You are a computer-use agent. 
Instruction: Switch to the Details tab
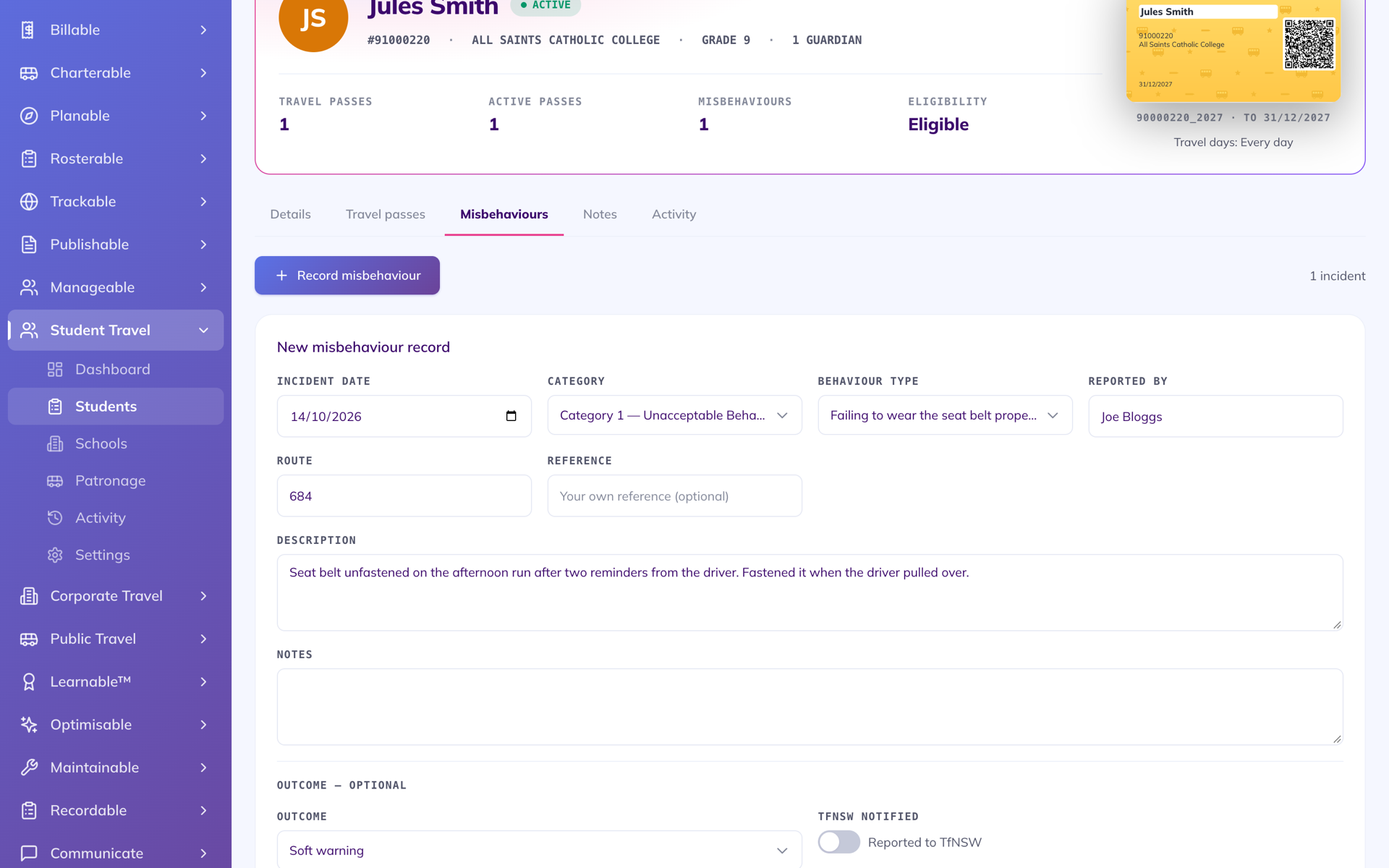coord(290,214)
